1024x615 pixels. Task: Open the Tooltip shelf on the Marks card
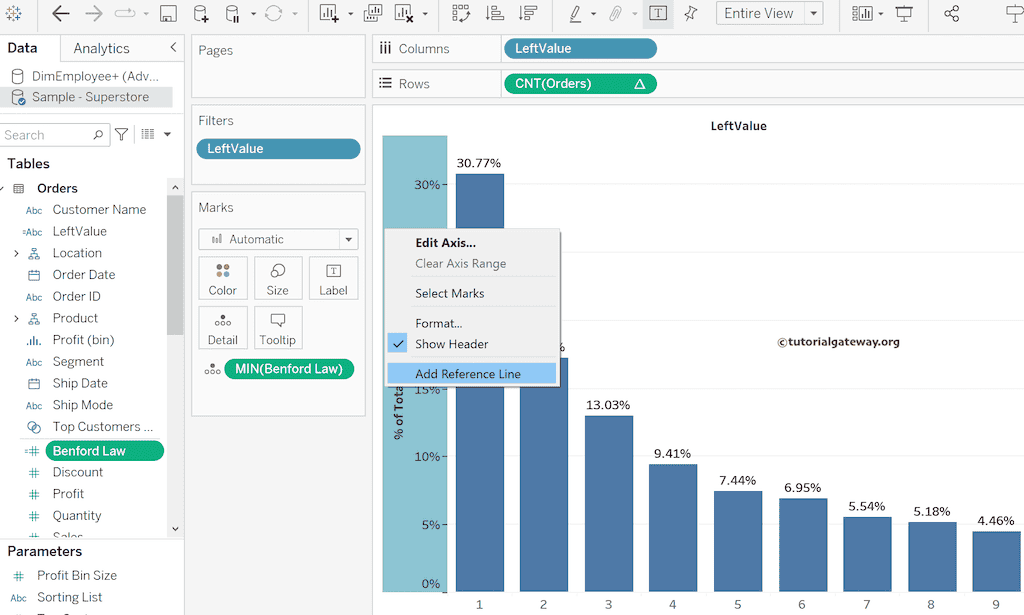click(x=278, y=327)
